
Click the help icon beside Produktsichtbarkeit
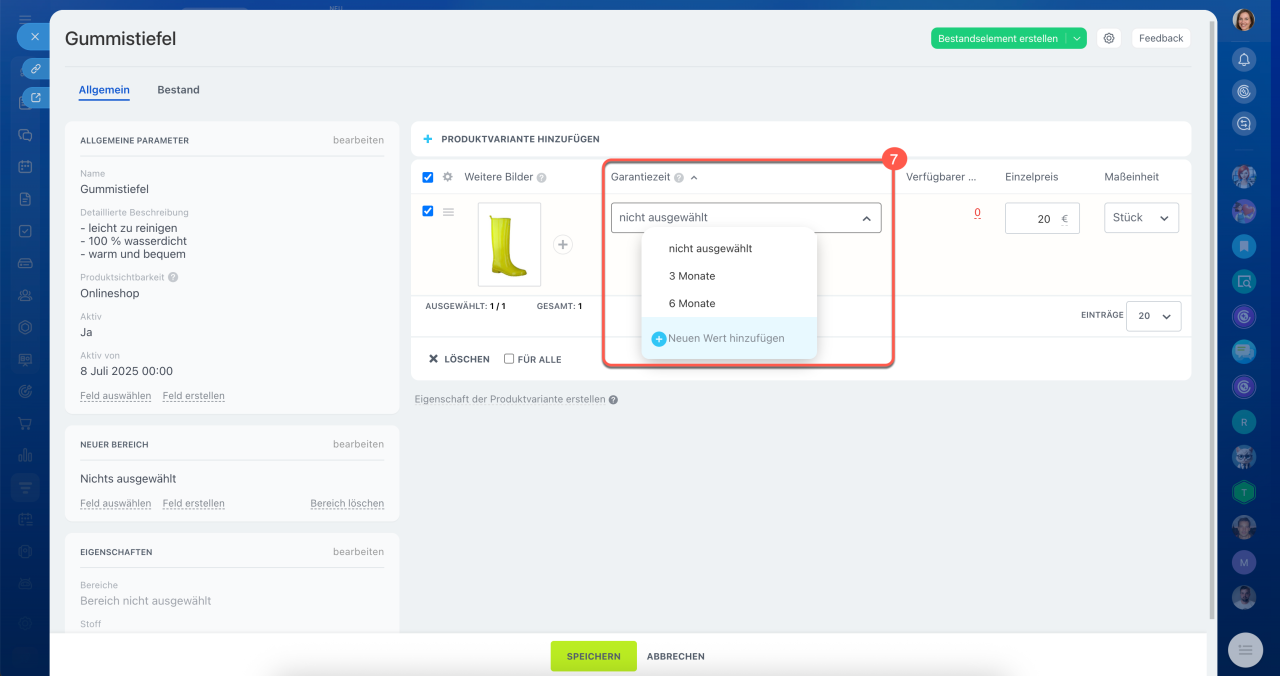pyautogui.click(x=173, y=277)
